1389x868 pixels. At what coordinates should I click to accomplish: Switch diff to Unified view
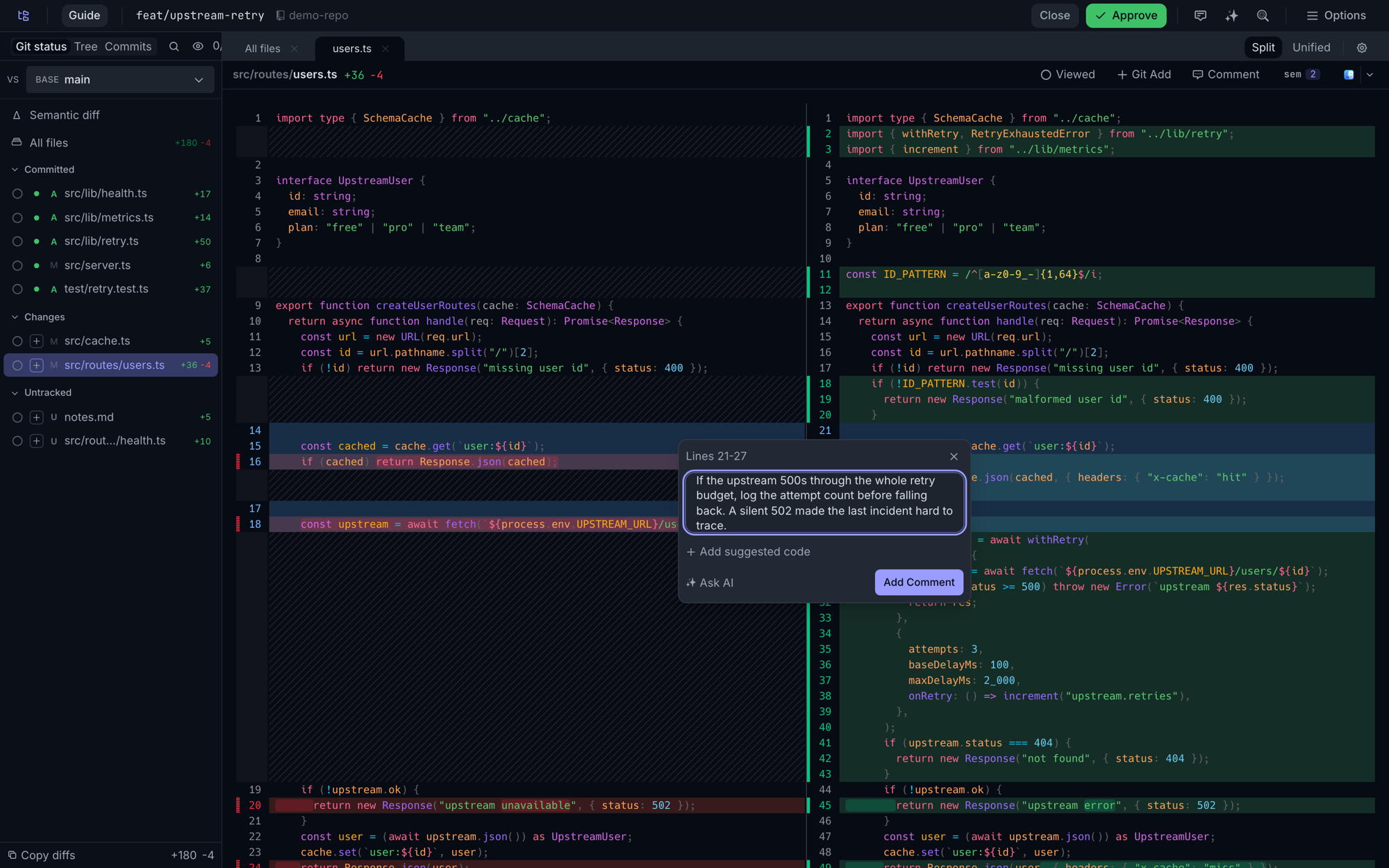click(1311, 47)
